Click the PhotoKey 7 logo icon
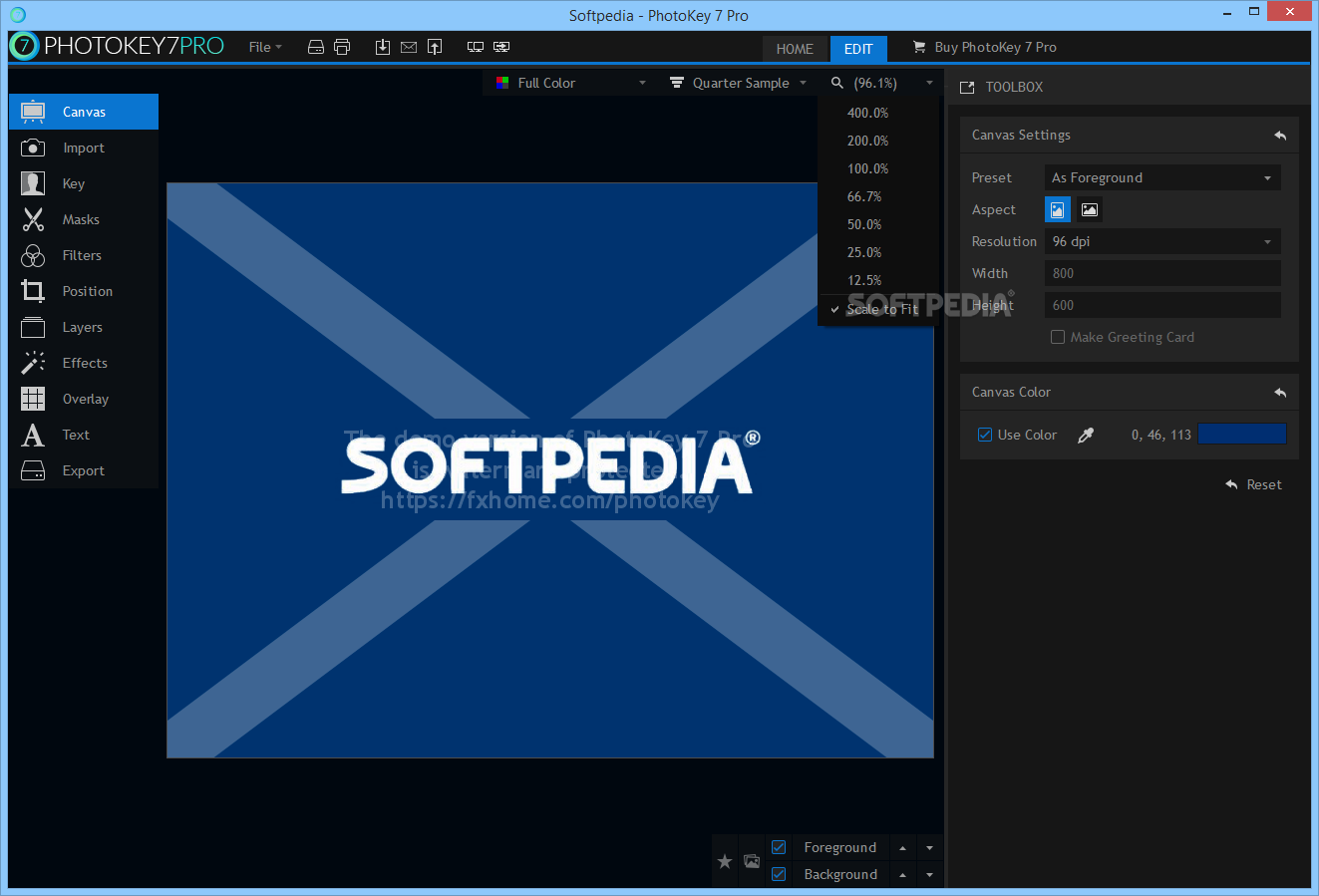The image size is (1319, 896). (x=24, y=46)
